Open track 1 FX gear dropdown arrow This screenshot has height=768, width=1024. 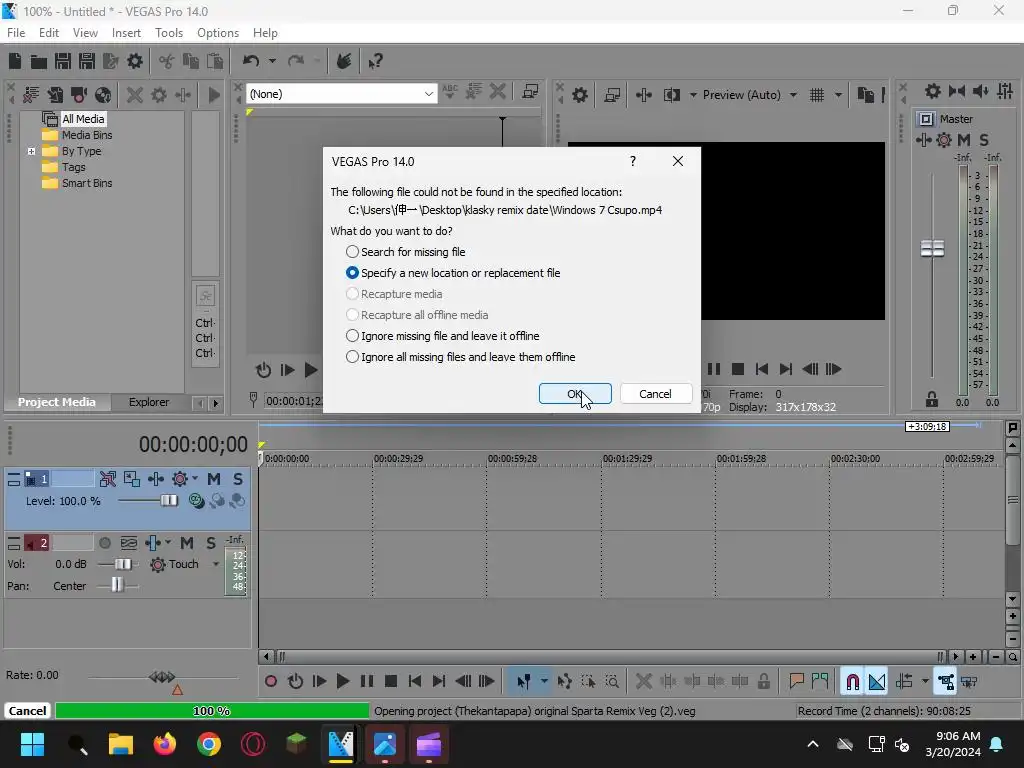tap(195, 479)
